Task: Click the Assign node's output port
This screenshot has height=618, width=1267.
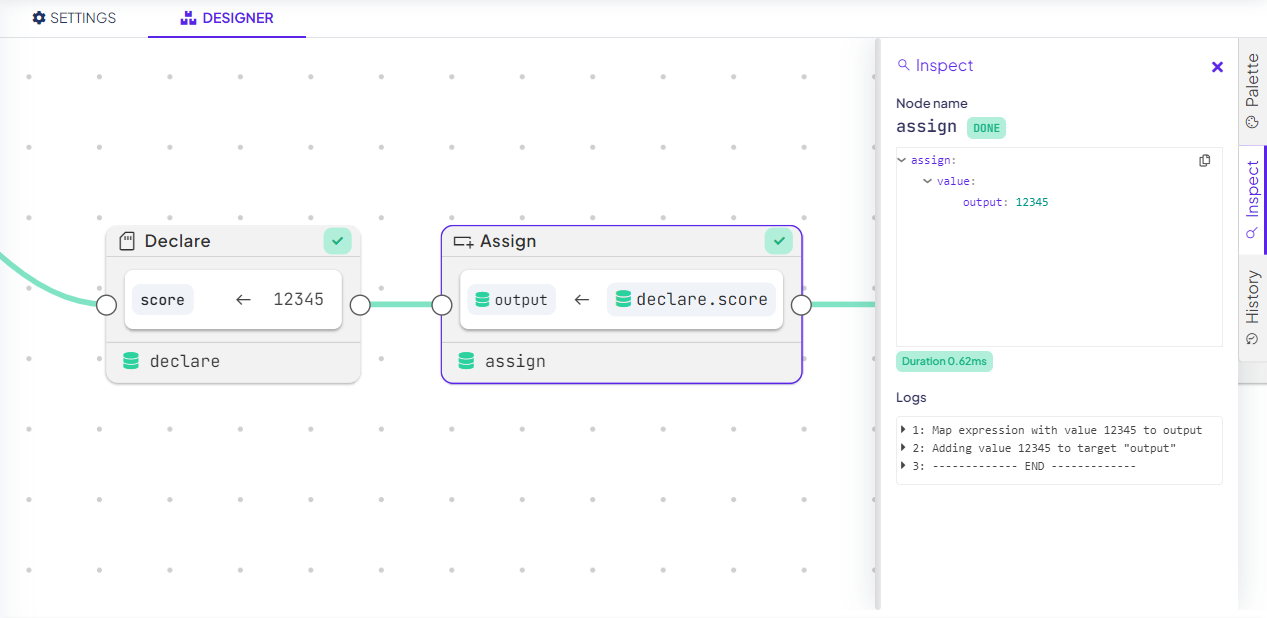Action: coord(801,305)
